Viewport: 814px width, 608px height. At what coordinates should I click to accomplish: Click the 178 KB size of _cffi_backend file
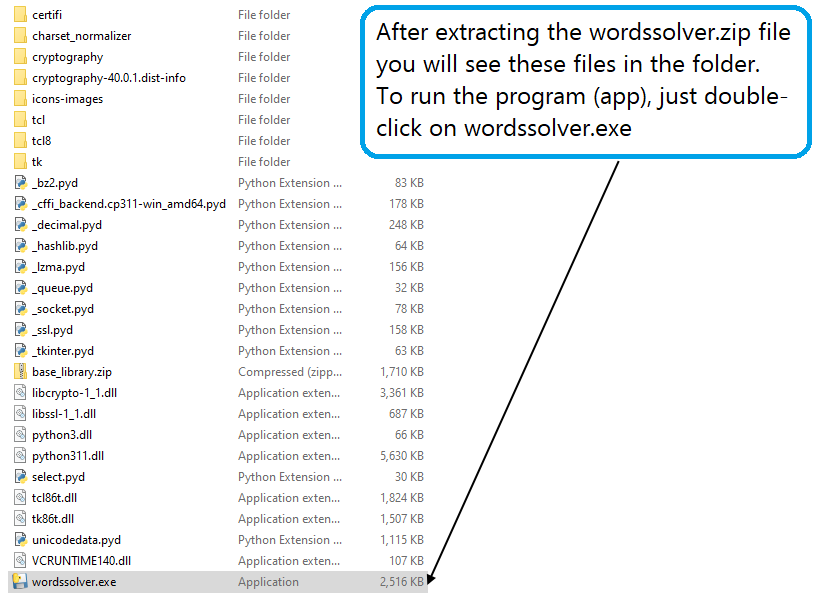click(x=406, y=204)
